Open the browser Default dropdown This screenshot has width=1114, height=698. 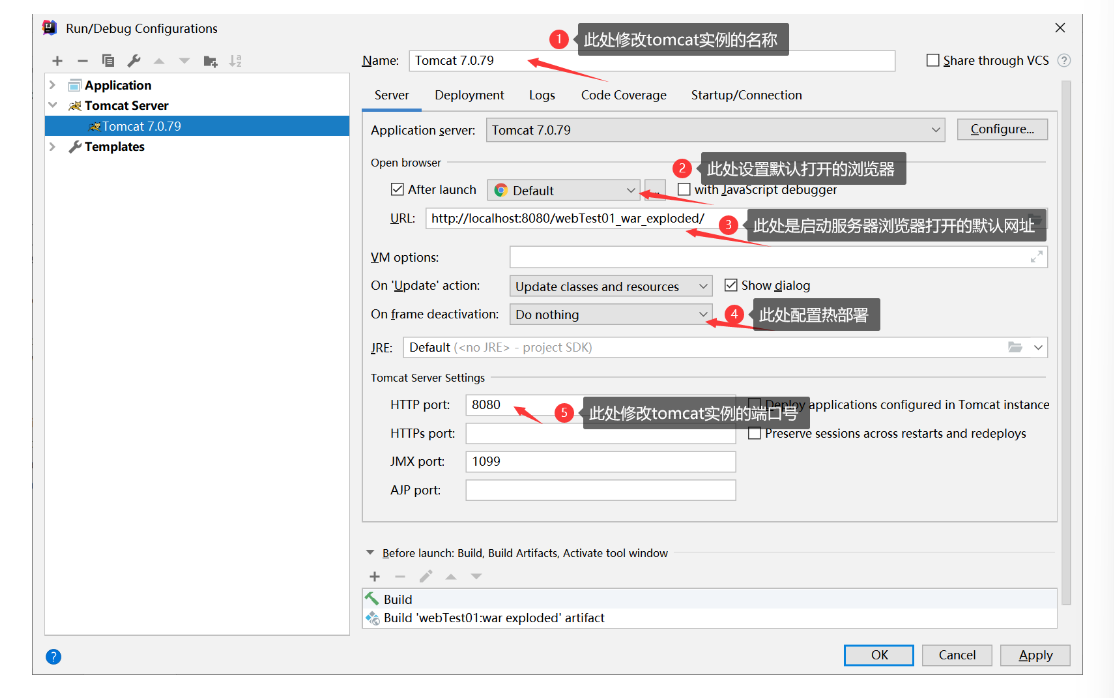click(563, 190)
